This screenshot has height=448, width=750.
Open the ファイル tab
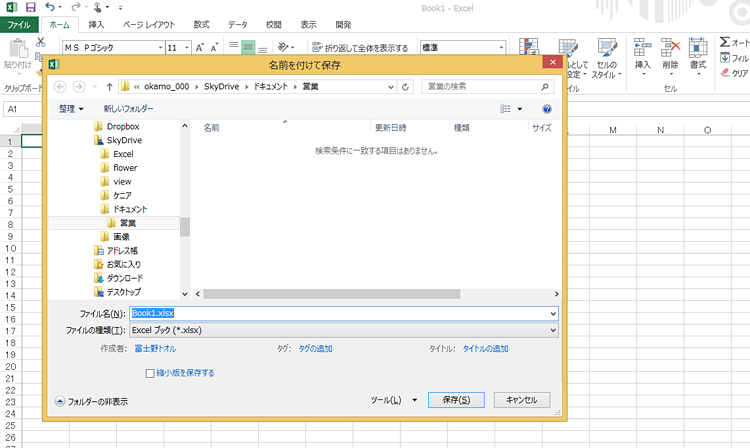[x=19, y=24]
